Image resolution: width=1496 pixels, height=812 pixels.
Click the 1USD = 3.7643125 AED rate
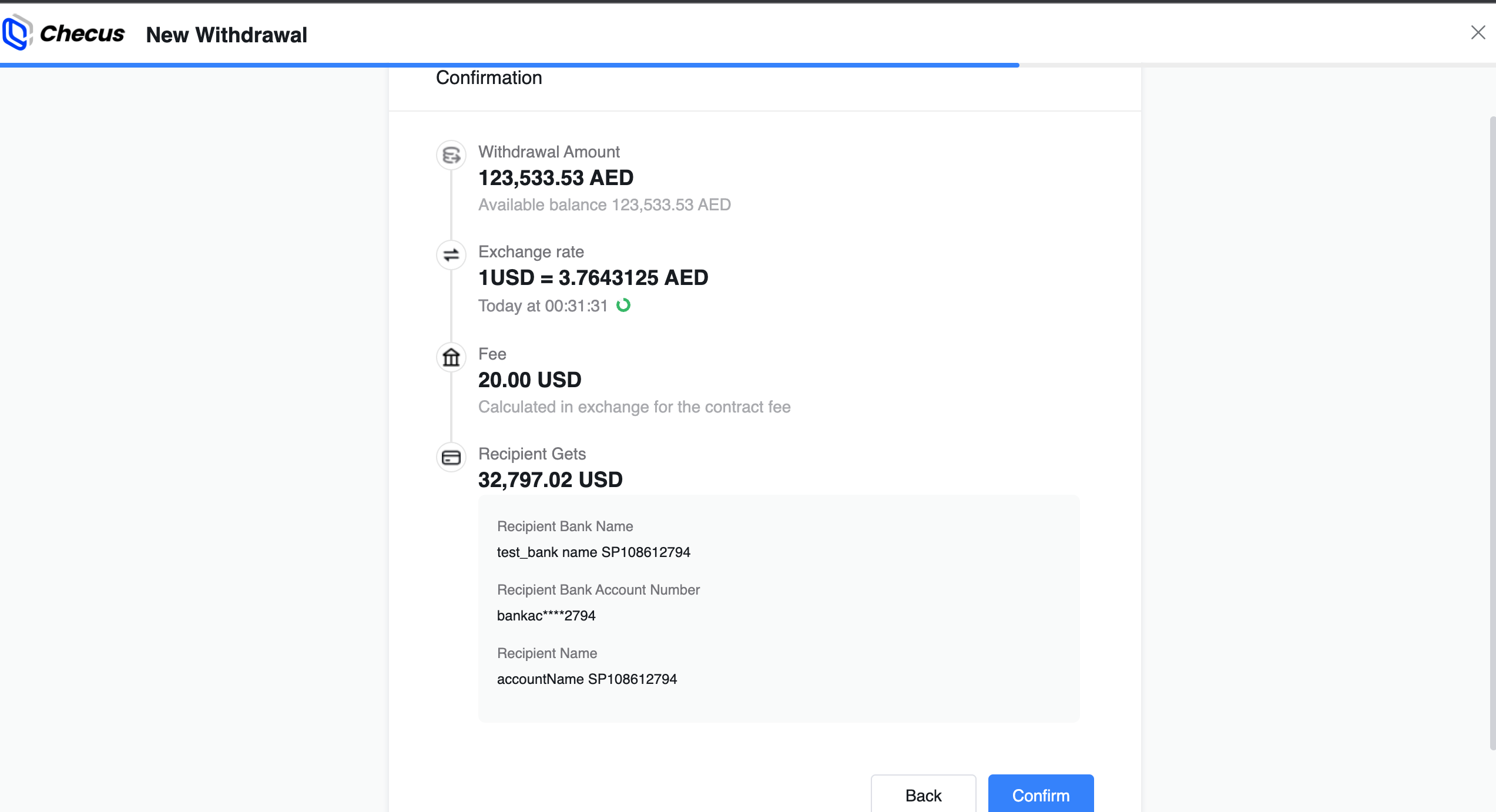click(x=593, y=278)
